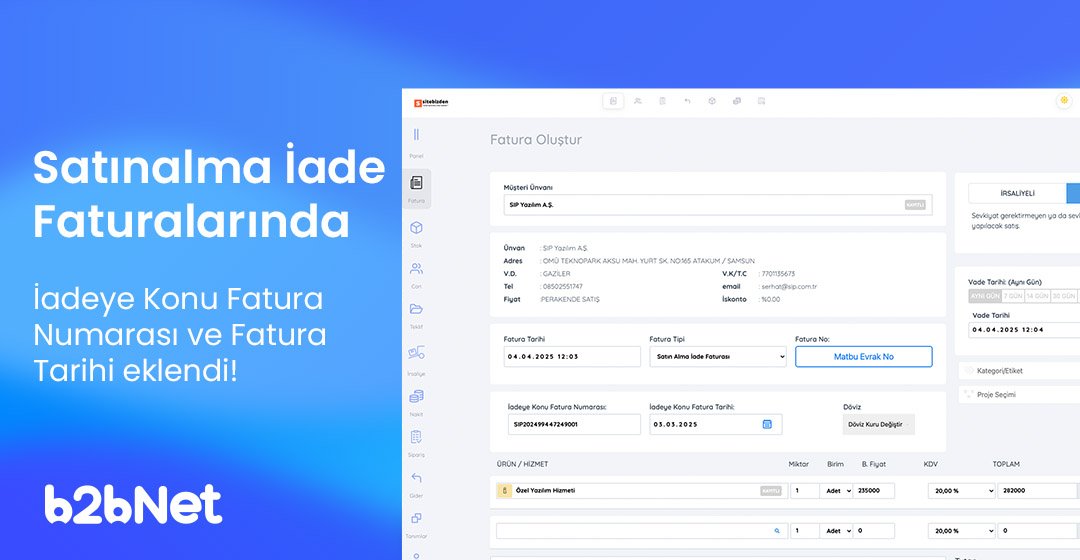
Task: Click the Fatura Tarihi date field
Action: (x=572, y=357)
